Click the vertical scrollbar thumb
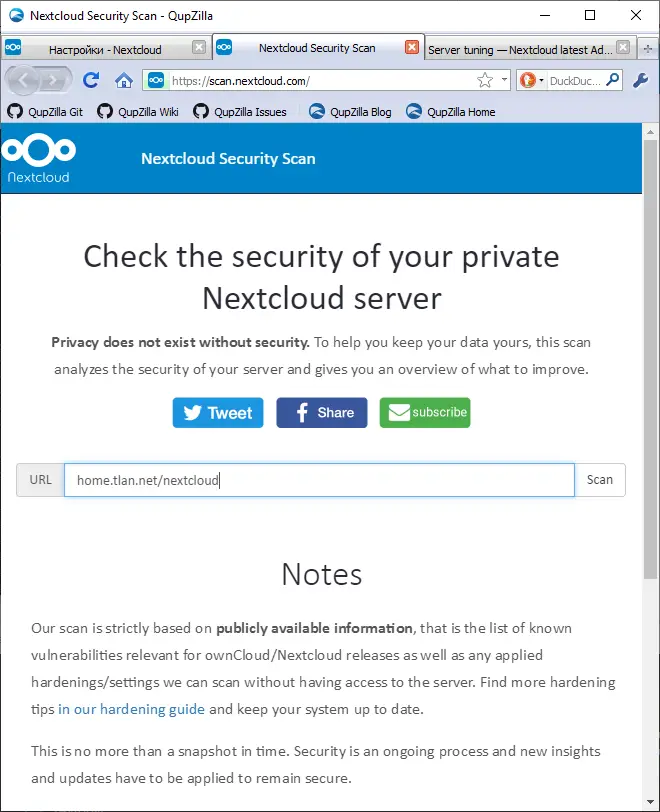This screenshot has width=660, height=812. pos(650,359)
